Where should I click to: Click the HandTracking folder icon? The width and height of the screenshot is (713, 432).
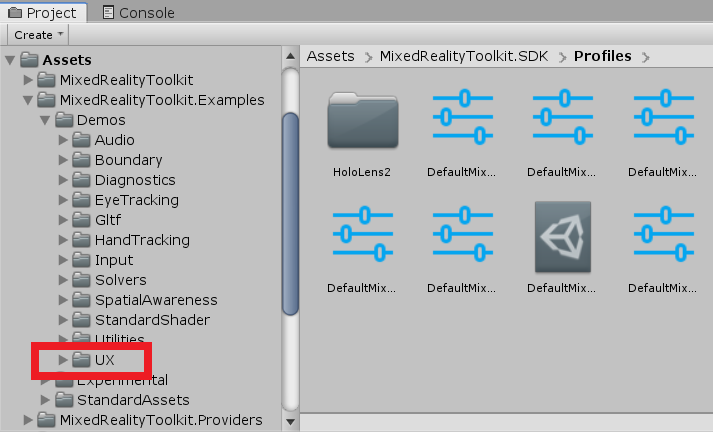[81, 240]
